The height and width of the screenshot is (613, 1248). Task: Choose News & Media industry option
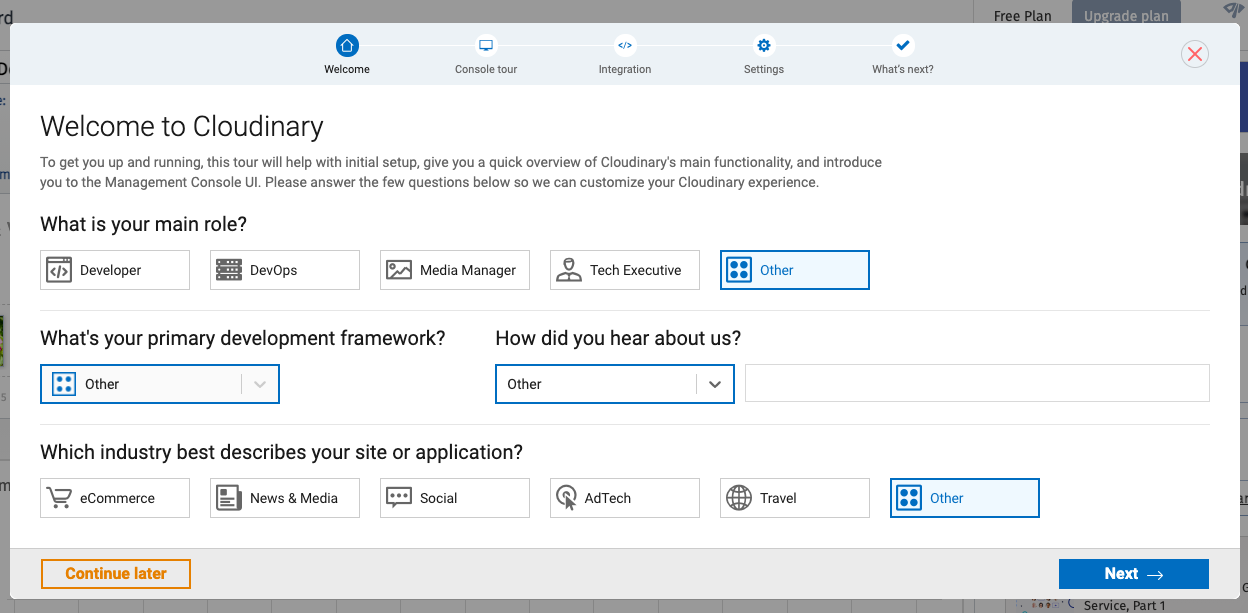(x=285, y=498)
